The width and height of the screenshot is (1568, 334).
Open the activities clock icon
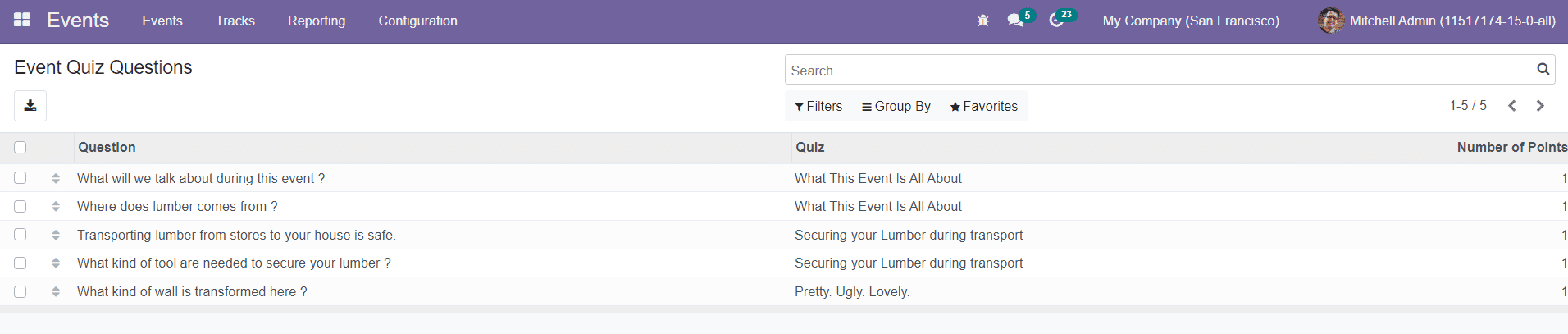tap(1056, 21)
